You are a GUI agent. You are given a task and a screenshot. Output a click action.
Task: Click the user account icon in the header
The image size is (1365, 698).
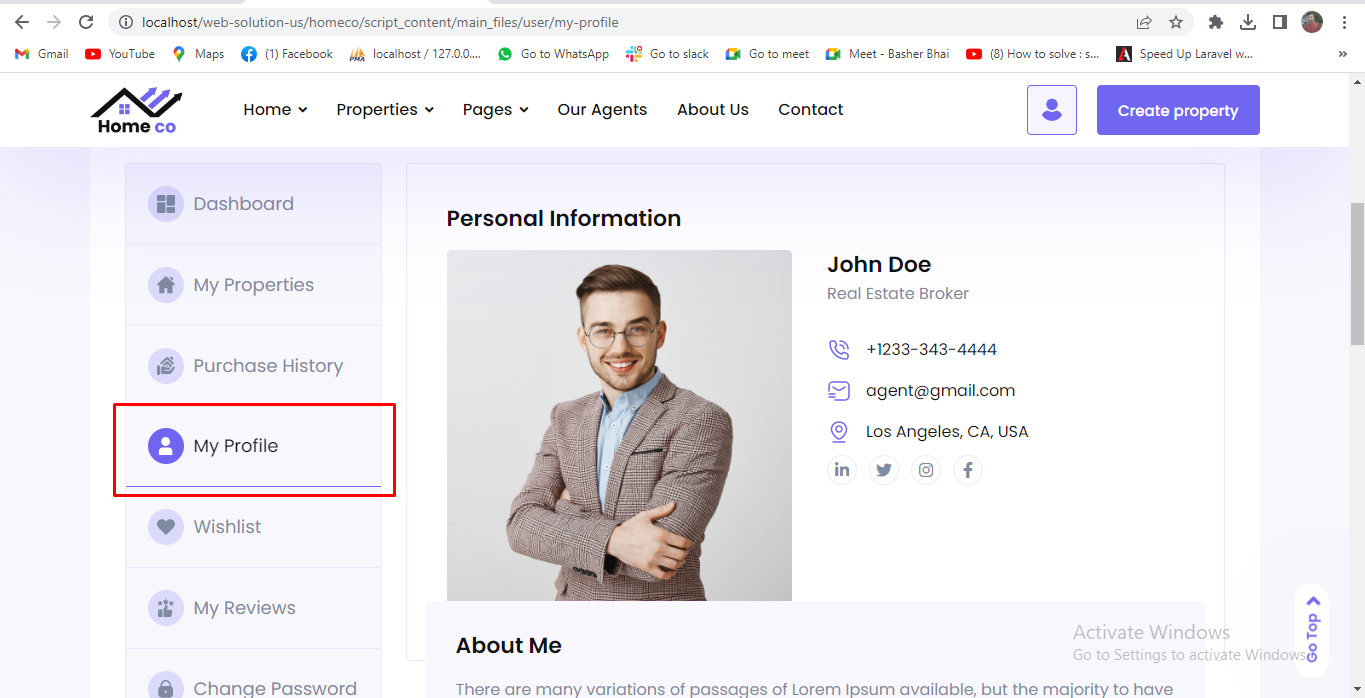[x=1051, y=110]
